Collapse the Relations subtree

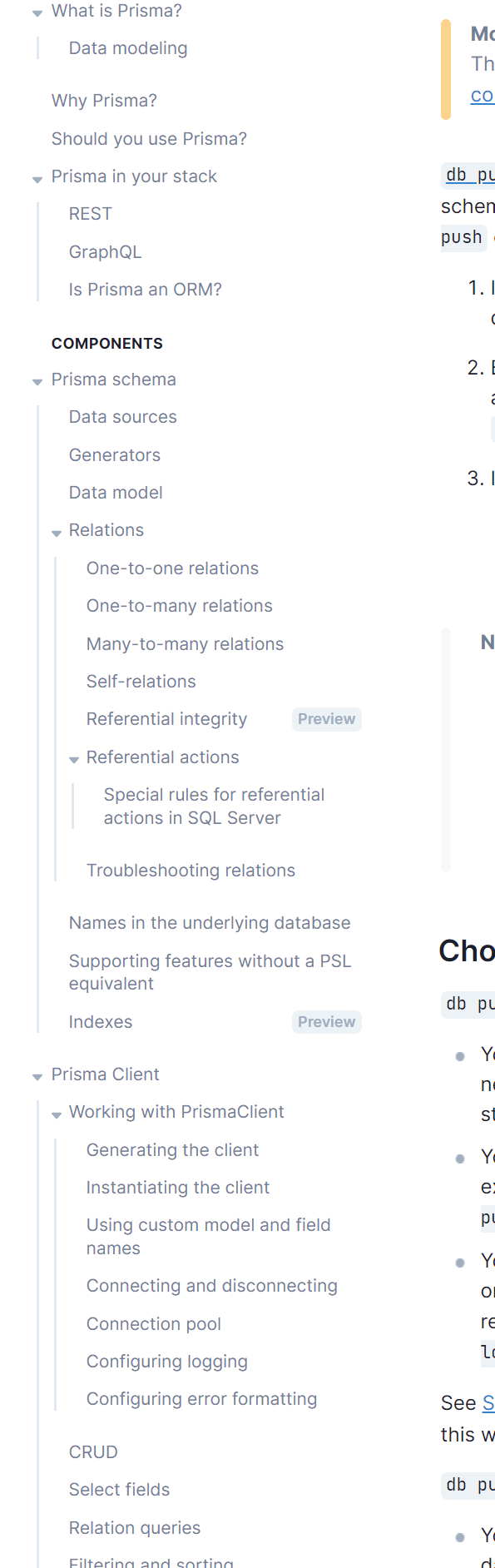(56, 533)
